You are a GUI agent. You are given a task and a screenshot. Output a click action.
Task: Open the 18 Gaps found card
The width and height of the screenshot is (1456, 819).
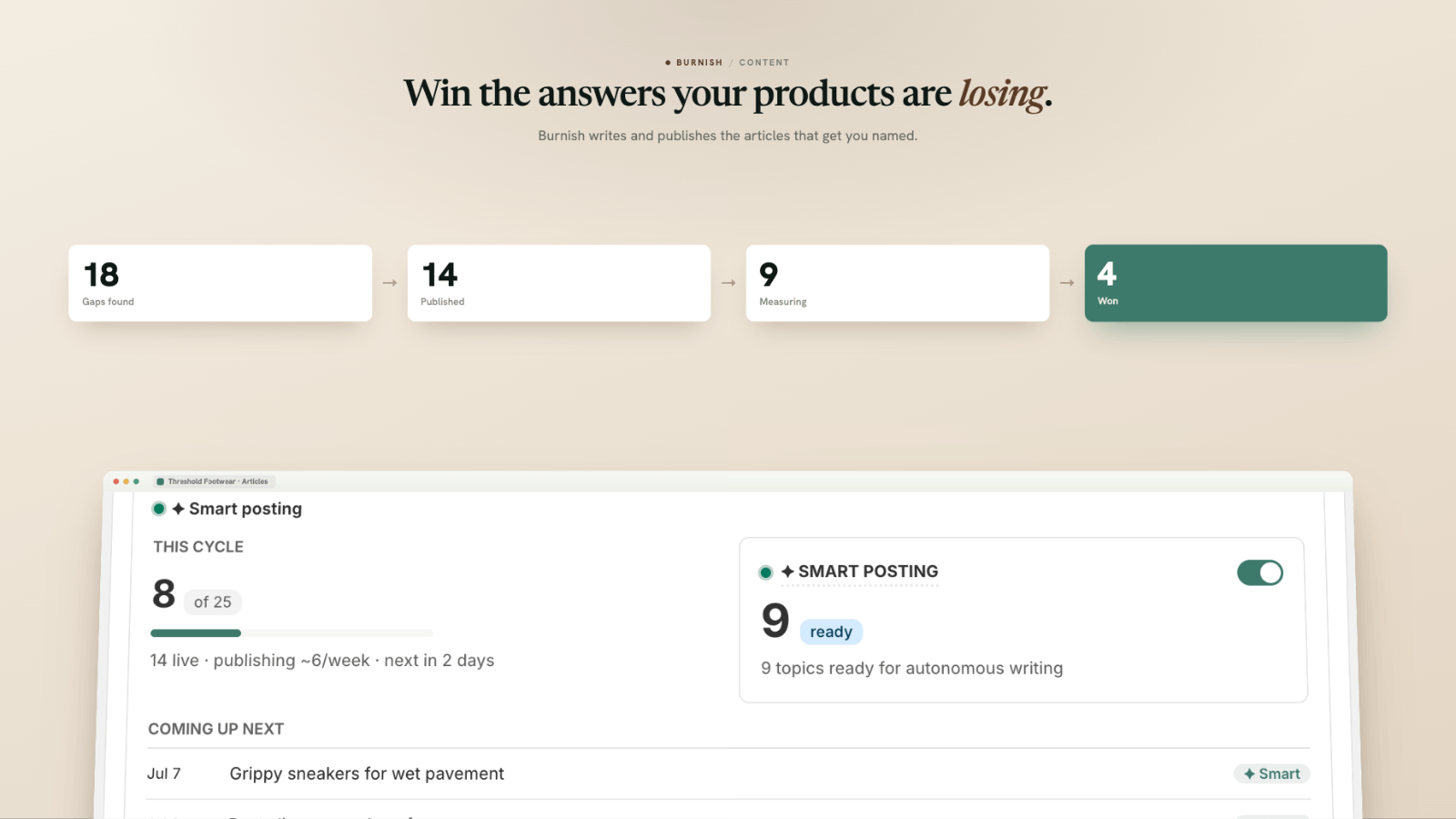pos(220,283)
